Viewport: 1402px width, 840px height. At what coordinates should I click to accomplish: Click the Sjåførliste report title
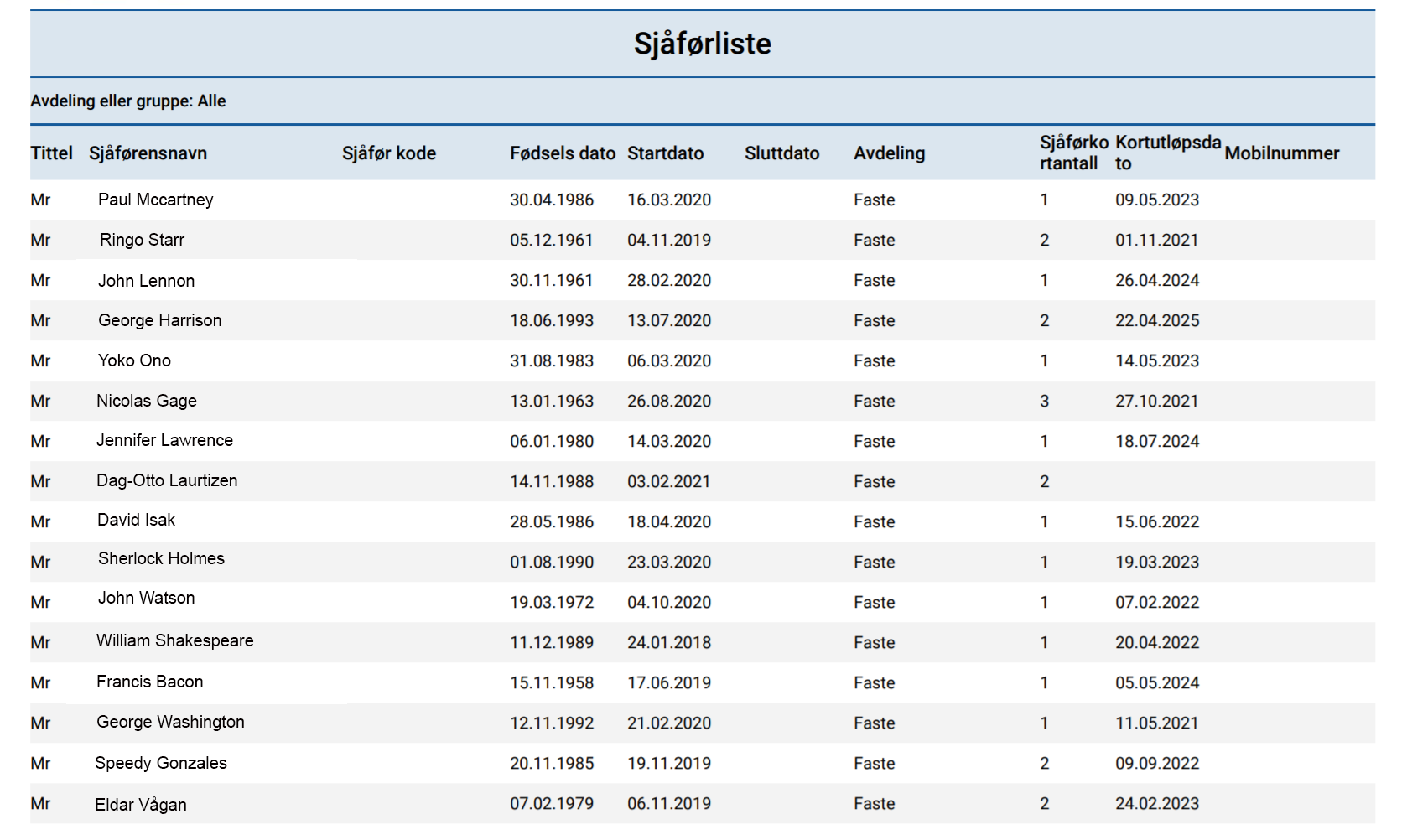702,44
